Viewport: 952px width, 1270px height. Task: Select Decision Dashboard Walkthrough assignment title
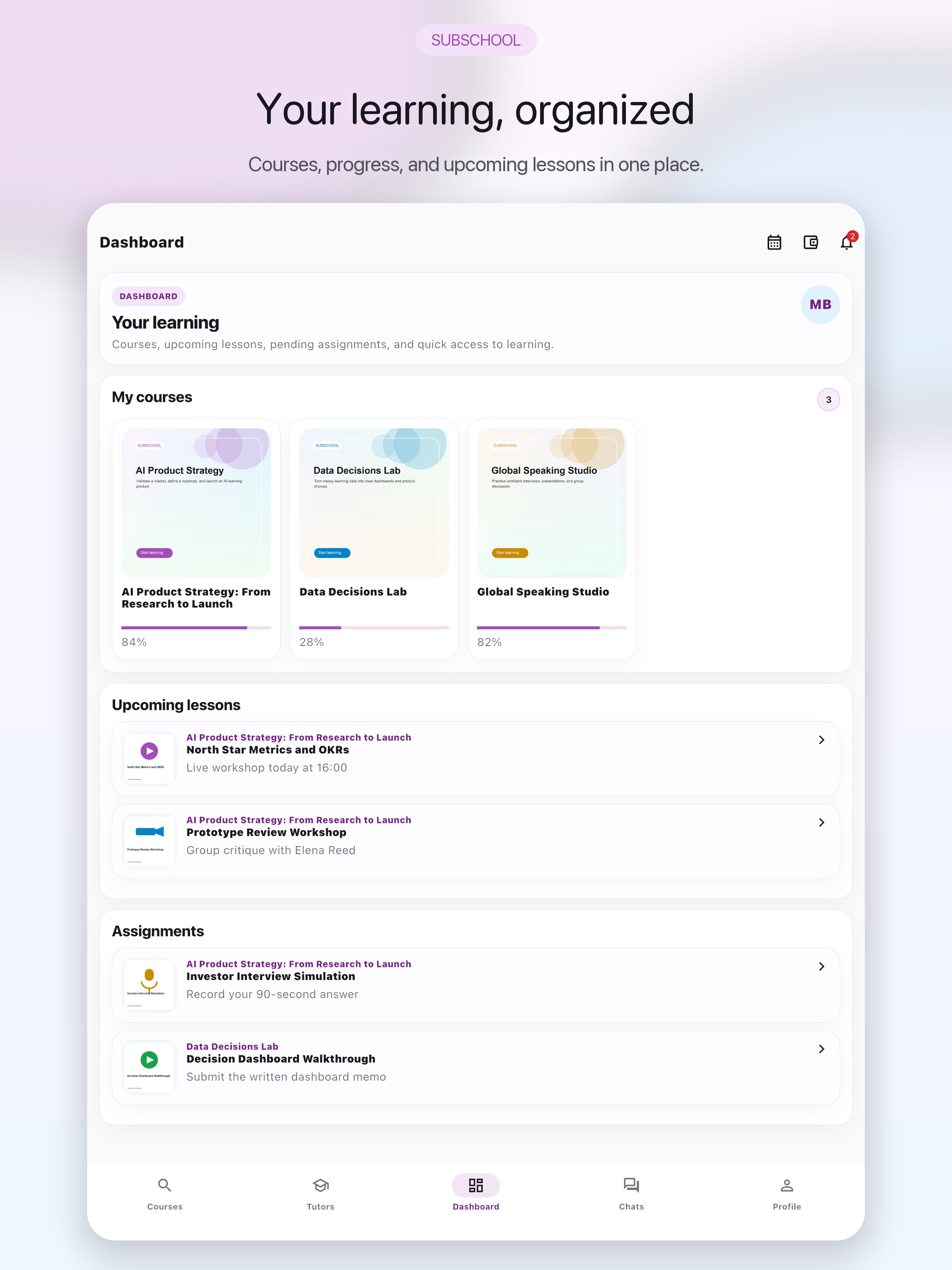[x=281, y=1059]
